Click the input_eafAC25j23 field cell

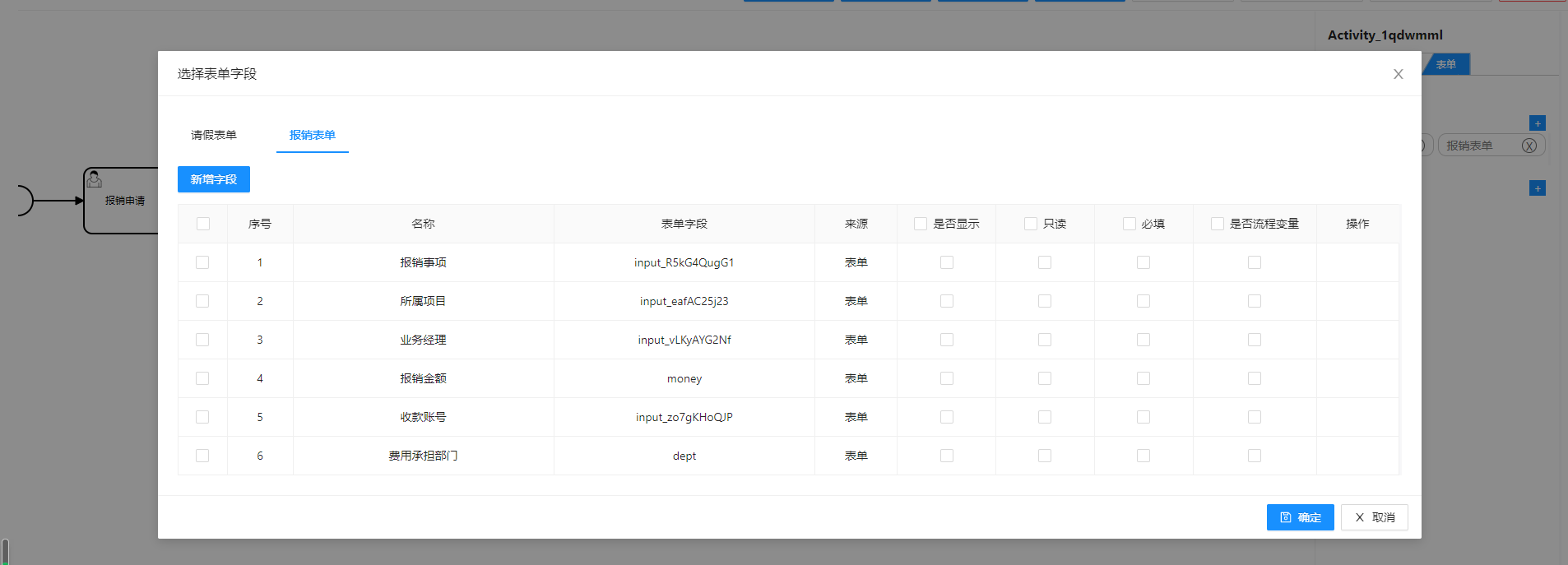pos(684,301)
